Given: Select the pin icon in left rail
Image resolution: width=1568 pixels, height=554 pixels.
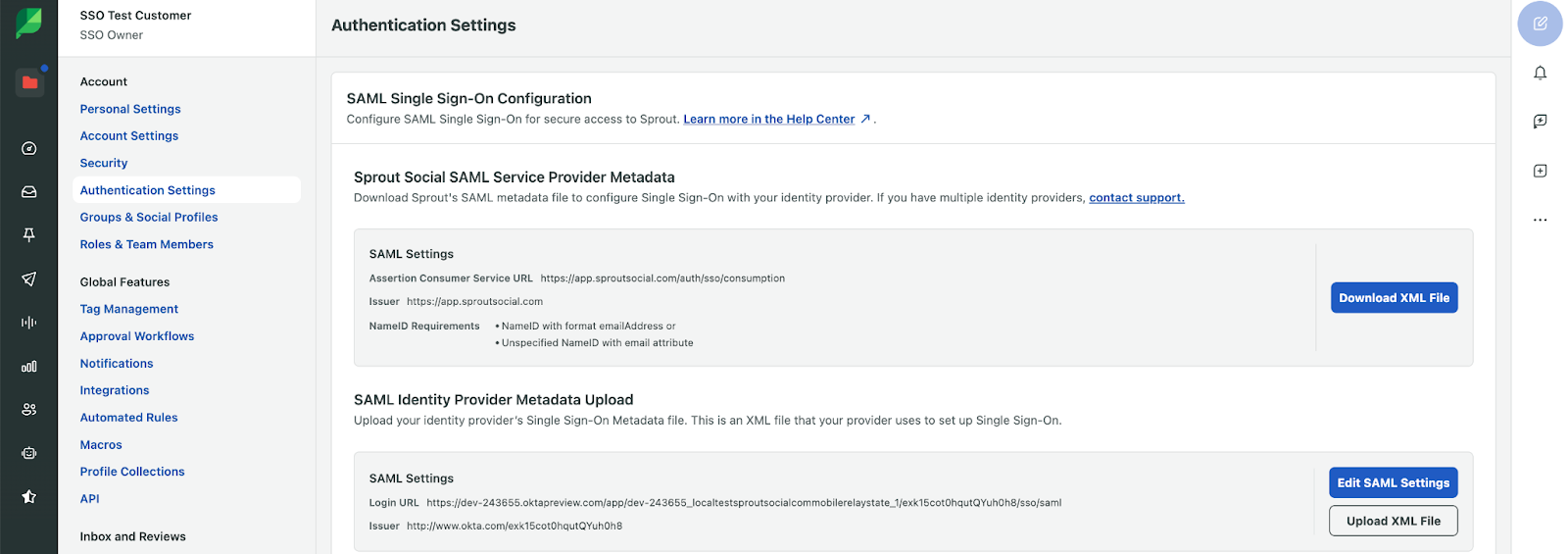Looking at the screenshot, I should coord(29,235).
